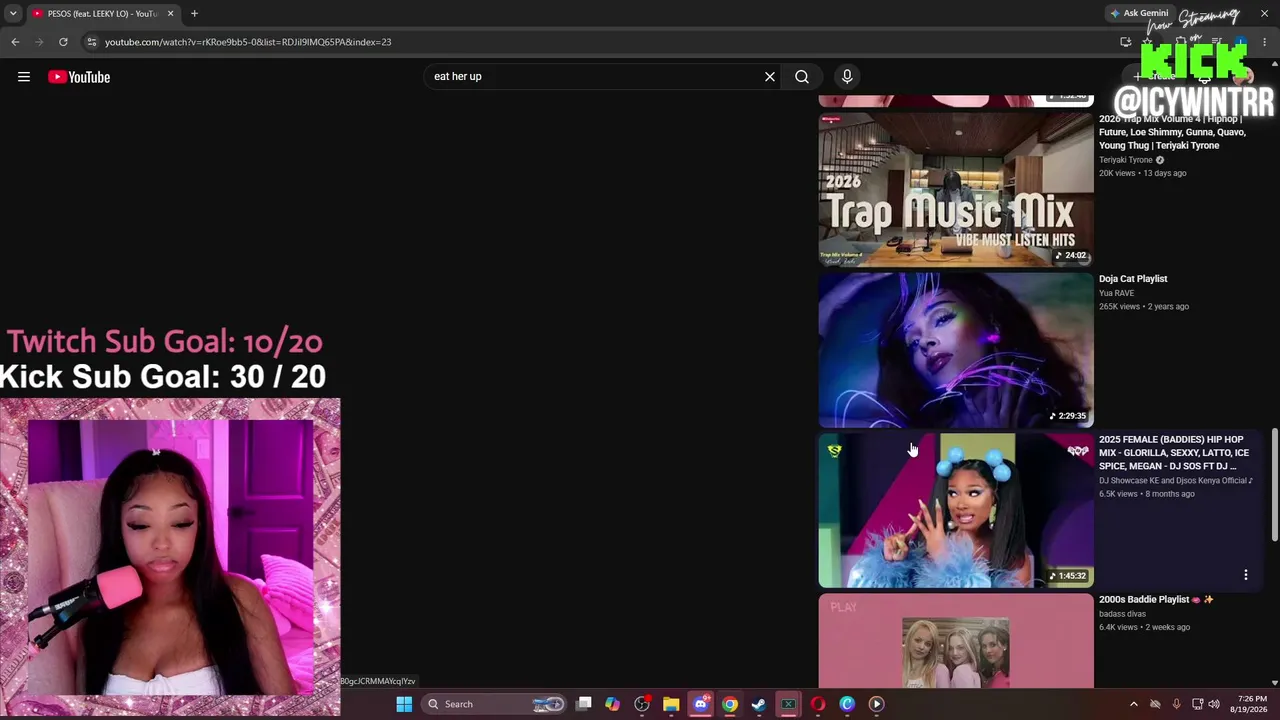This screenshot has width=1280, height=720.
Task: Focus the address bar URL
Action: pyautogui.click(x=248, y=42)
